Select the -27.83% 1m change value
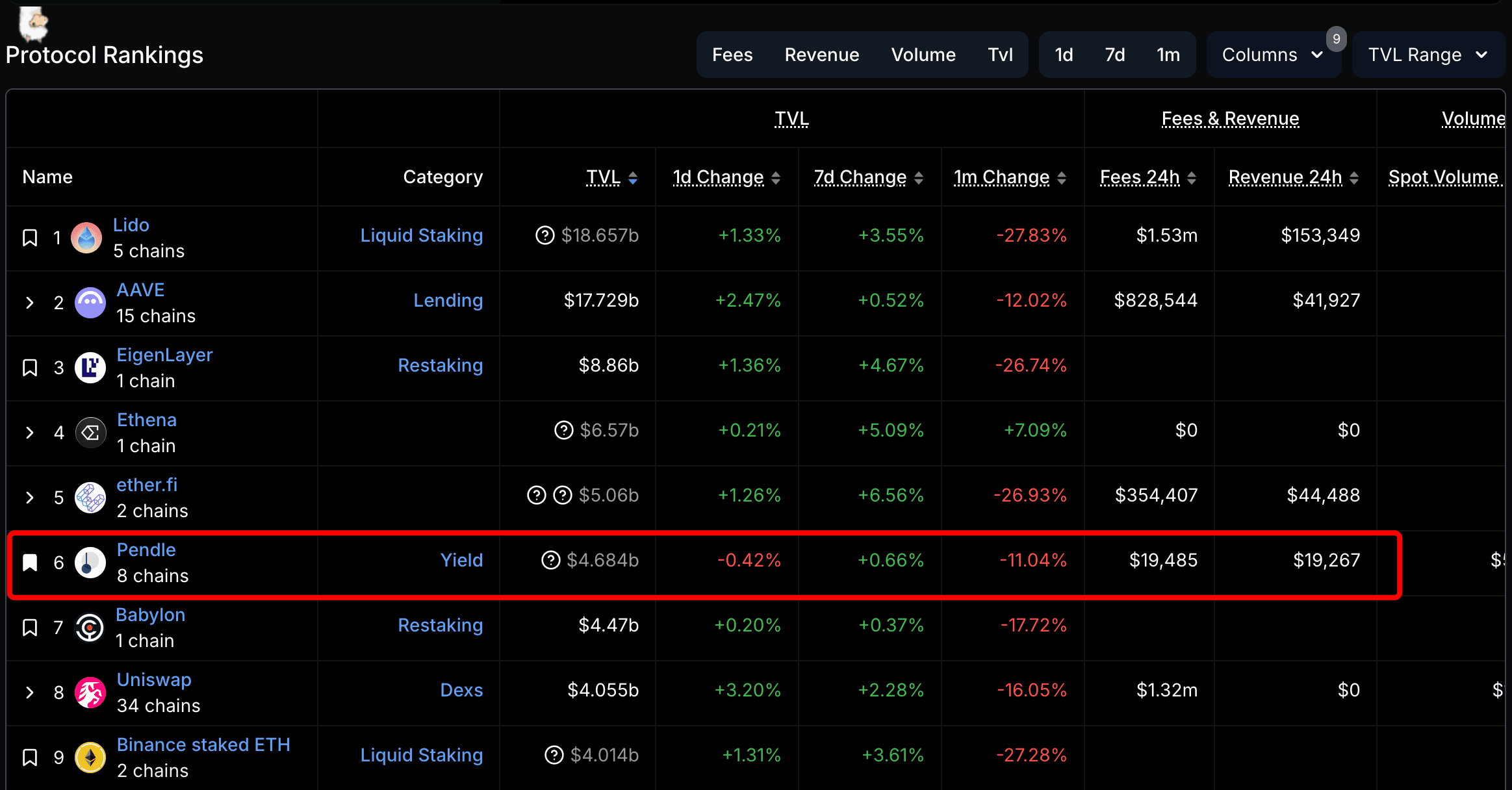 coord(1032,235)
